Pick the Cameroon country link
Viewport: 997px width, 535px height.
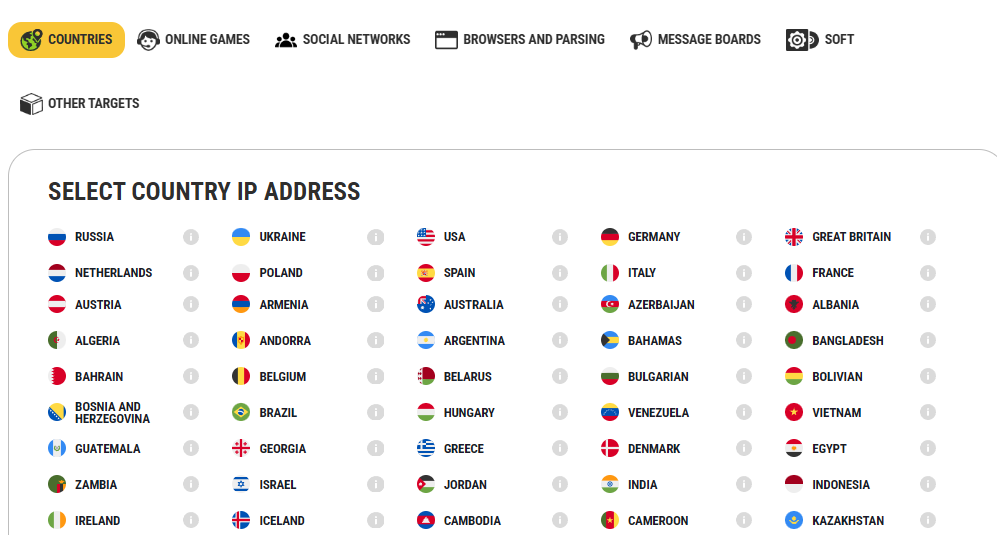(x=658, y=521)
